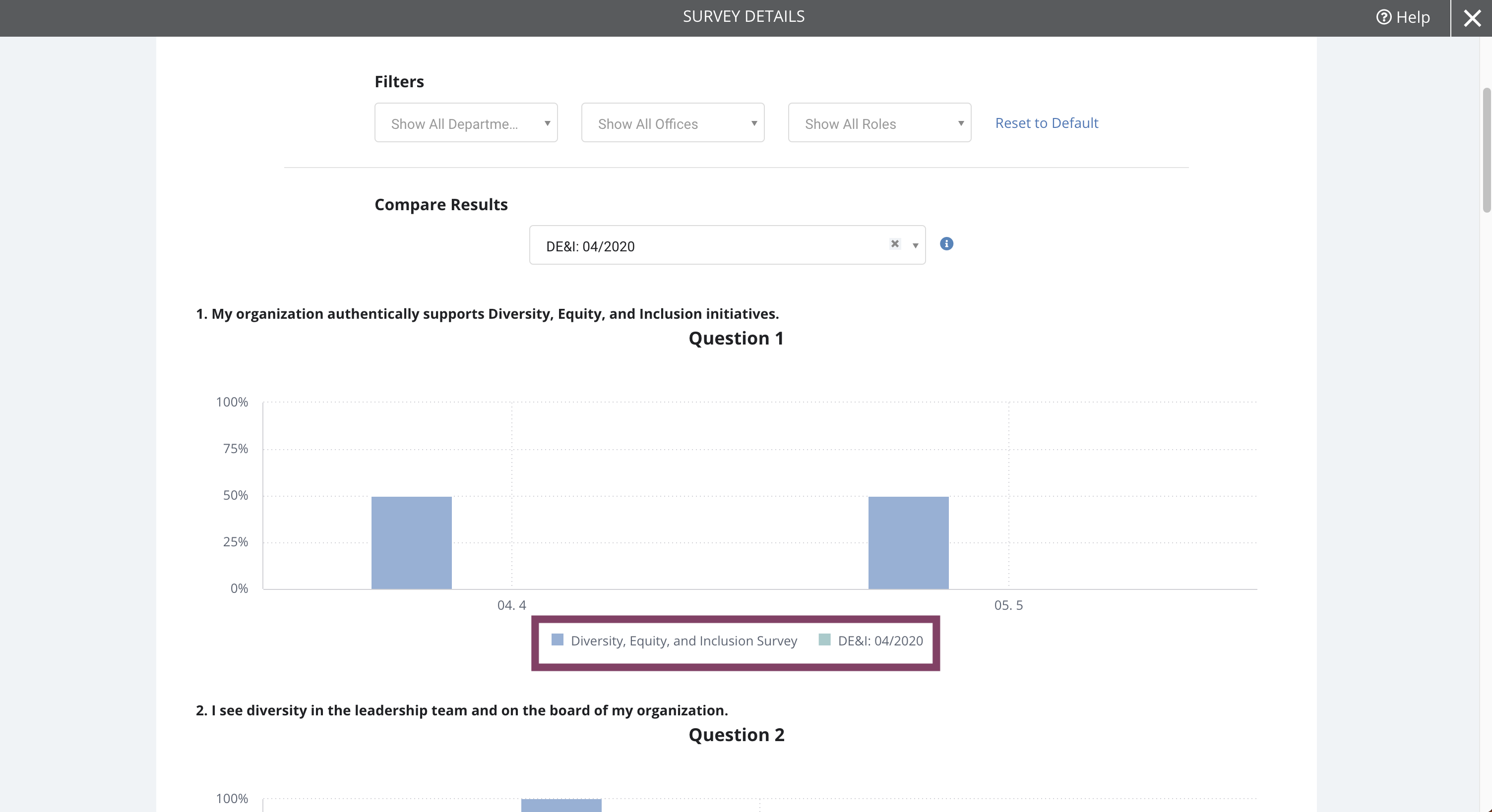Open the Help link in header
This screenshot has width=1492, height=812.
coord(1403,17)
